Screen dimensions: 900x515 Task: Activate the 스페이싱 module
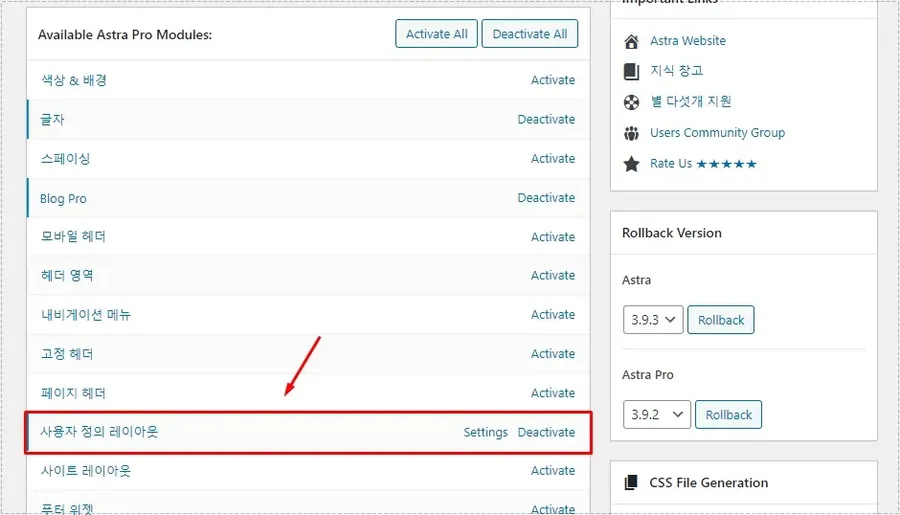[x=553, y=158]
